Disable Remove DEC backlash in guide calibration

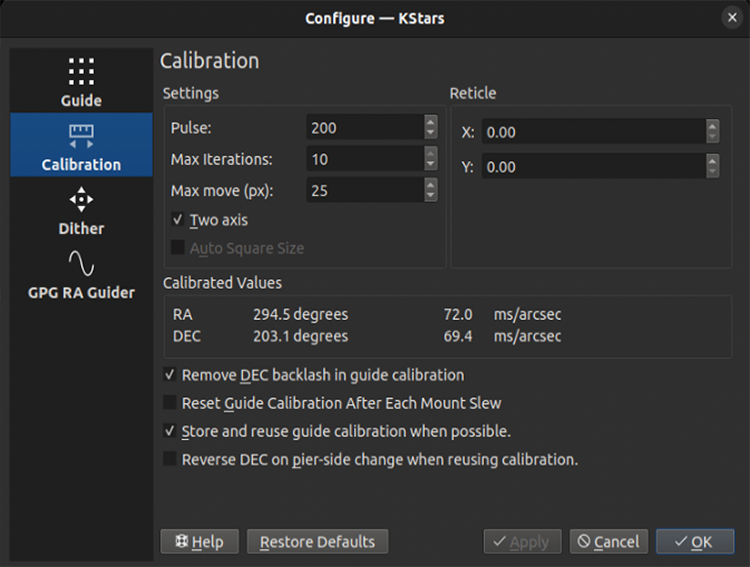click(x=171, y=376)
